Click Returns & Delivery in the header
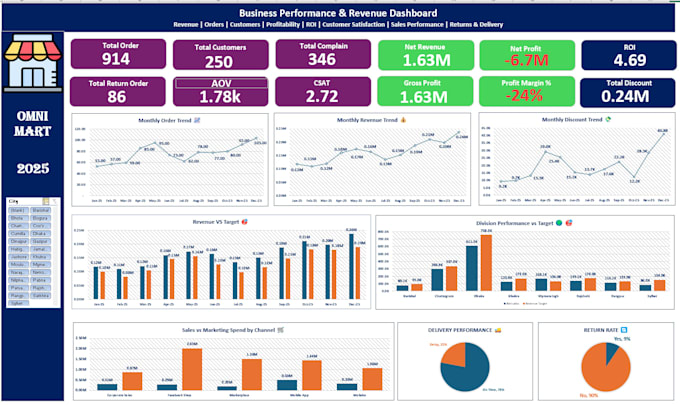 (x=476, y=25)
